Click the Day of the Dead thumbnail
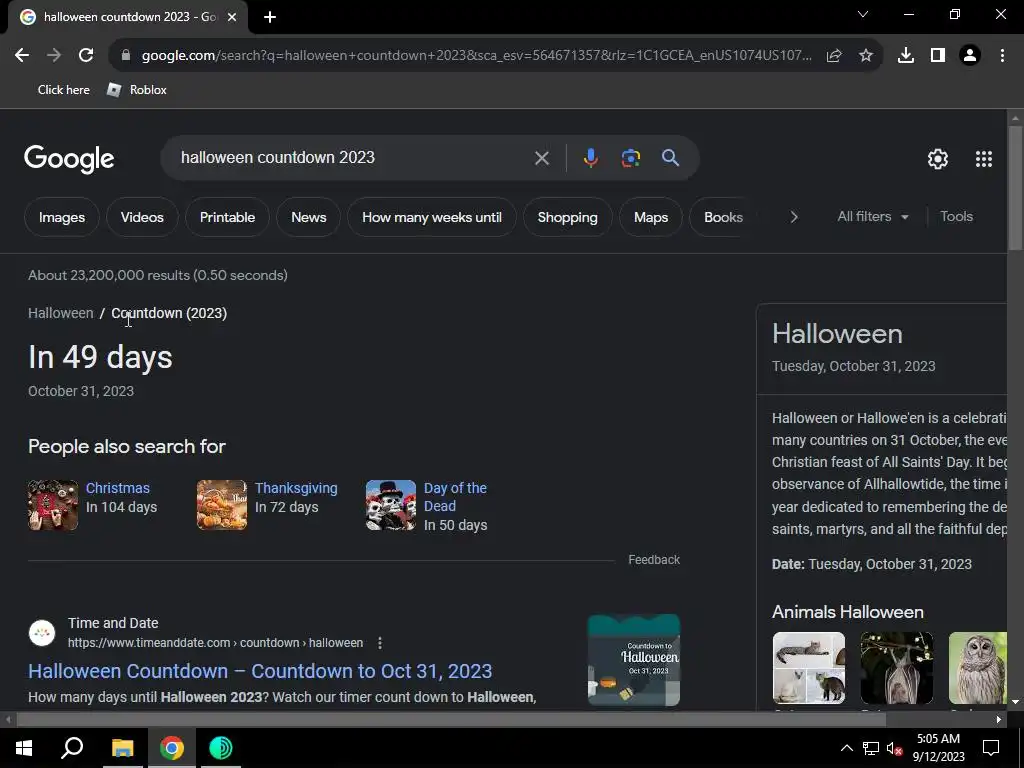The height and width of the screenshot is (768, 1024). 391,505
